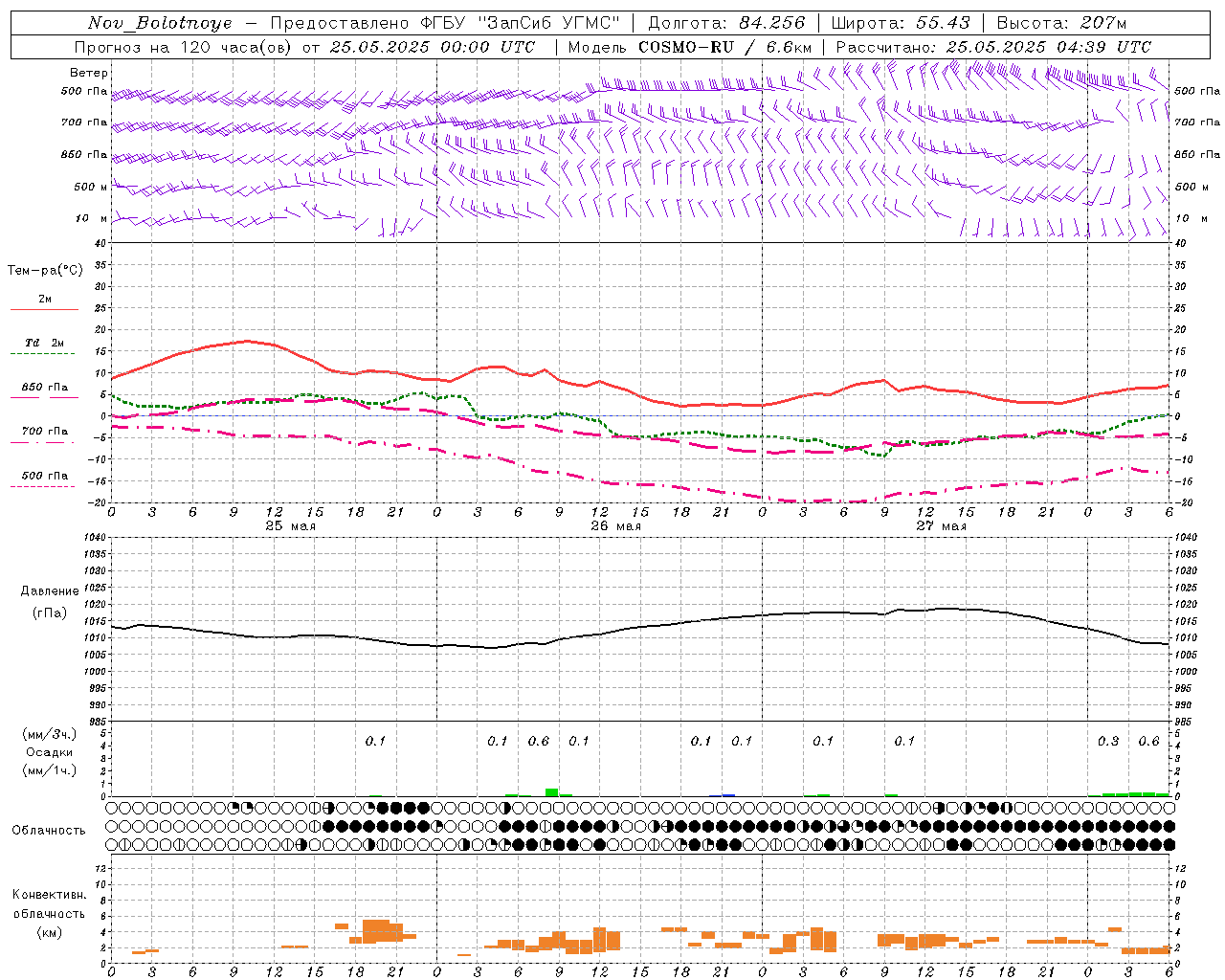Screen dimensions: 1225x980
Task: Click the (мм/3ч.) precipitation unit label
Action: (50, 735)
